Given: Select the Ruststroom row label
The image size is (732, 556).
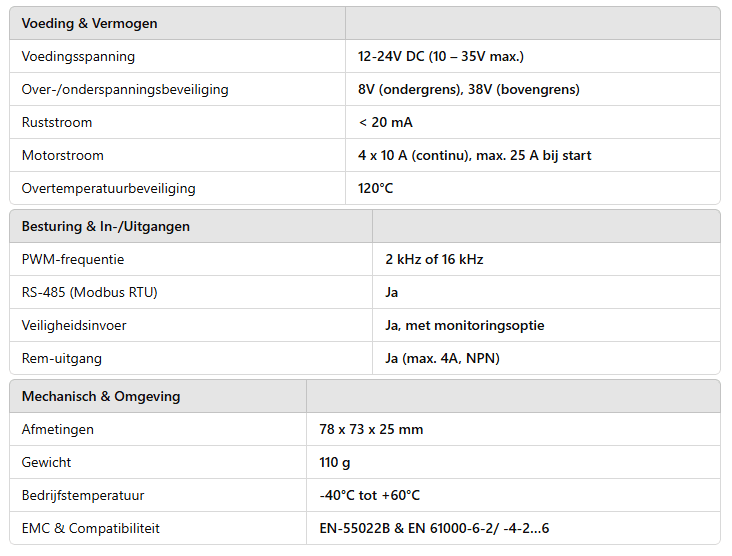Looking at the screenshot, I should 56,123.
